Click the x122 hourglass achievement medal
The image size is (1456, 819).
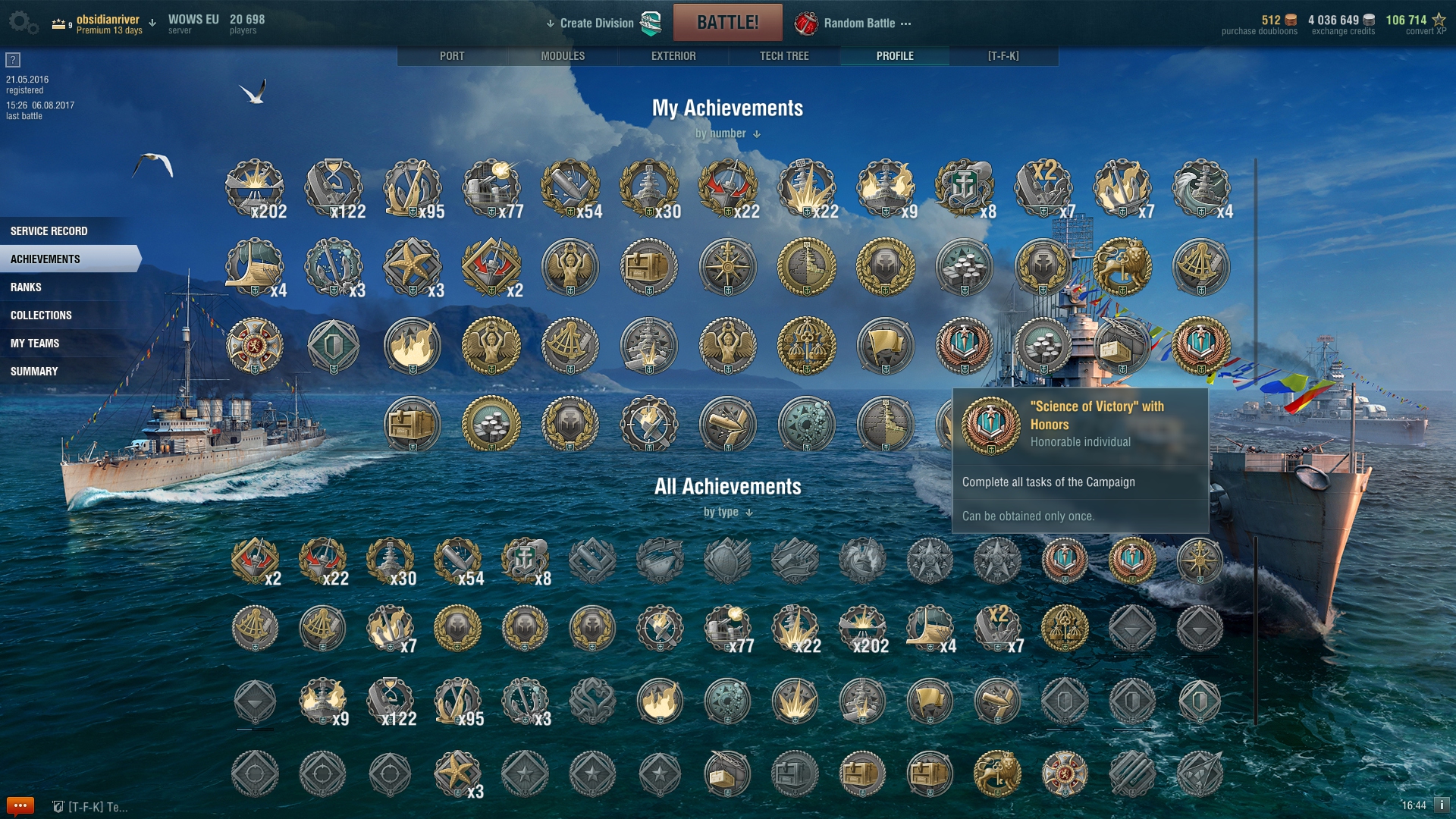click(334, 189)
